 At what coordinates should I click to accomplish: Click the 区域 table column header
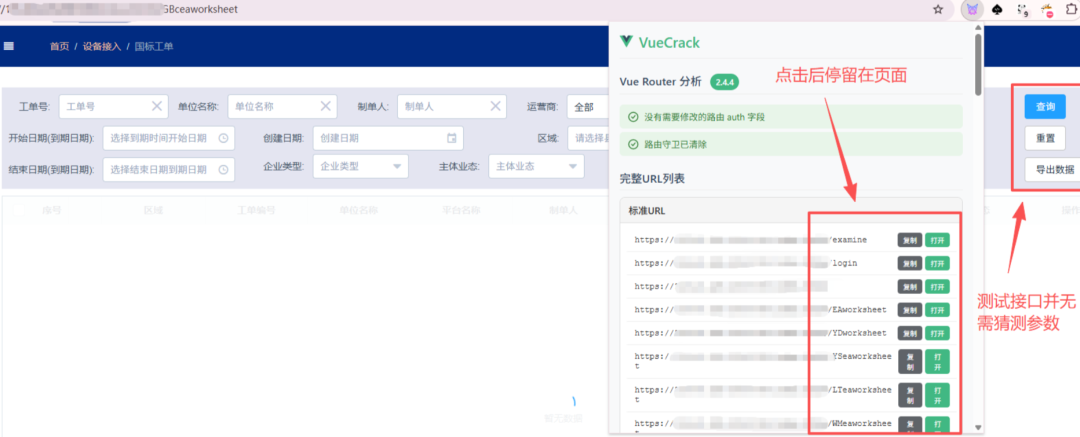[x=153, y=210]
